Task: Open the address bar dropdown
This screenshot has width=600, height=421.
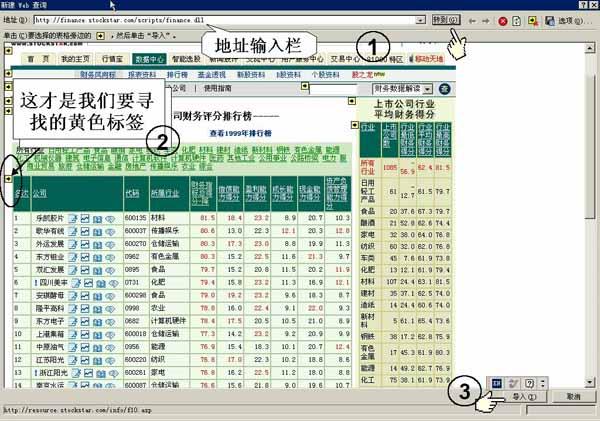Action: pyautogui.click(x=423, y=19)
